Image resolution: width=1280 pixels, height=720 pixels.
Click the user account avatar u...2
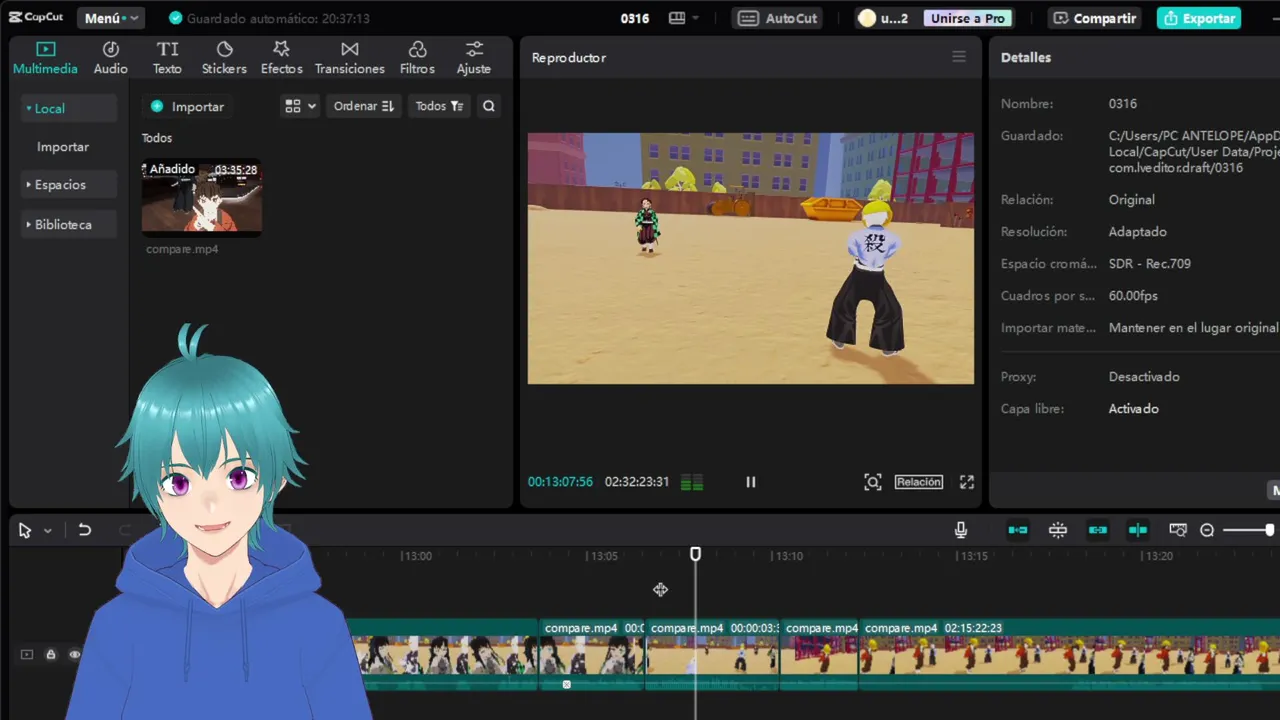click(883, 18)
